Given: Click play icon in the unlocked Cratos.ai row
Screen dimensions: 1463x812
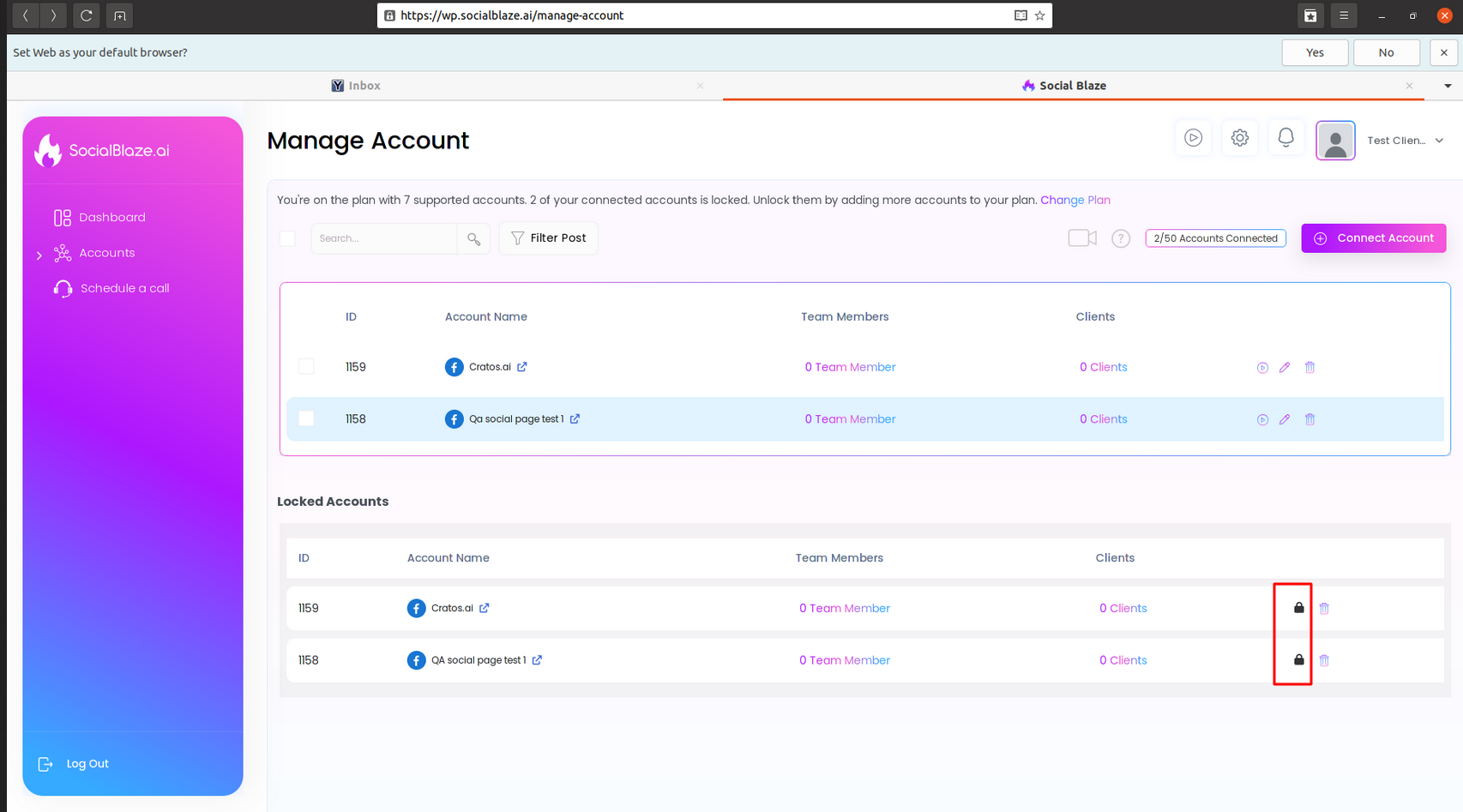Looking at the screenshot, I should [1262, 368].
